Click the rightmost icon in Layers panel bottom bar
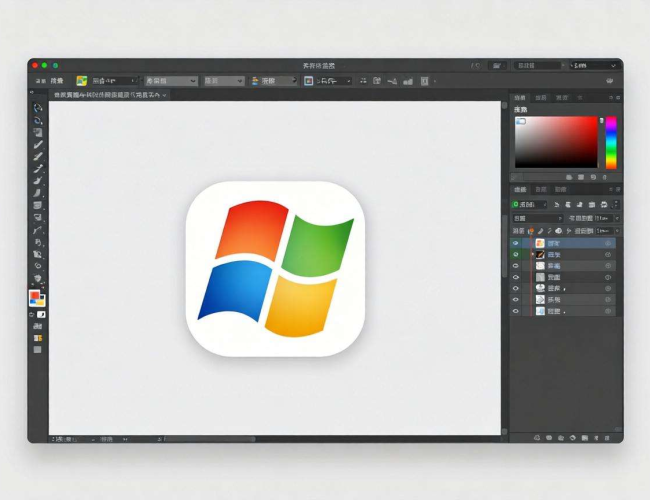This screenshot has height=500, width=650. point(607,438)
